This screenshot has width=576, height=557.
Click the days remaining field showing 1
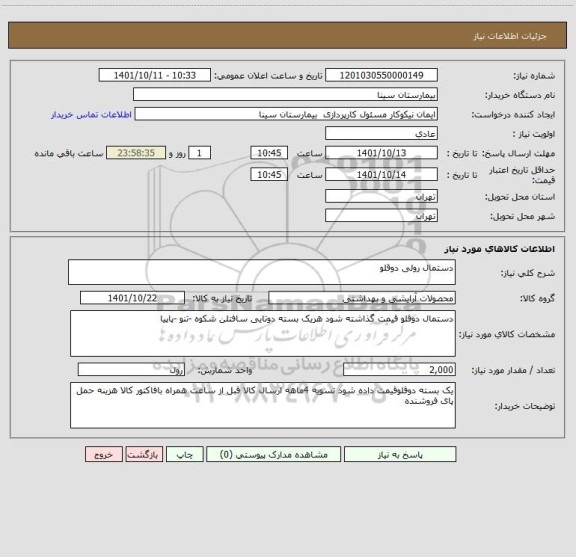point(199,153)
